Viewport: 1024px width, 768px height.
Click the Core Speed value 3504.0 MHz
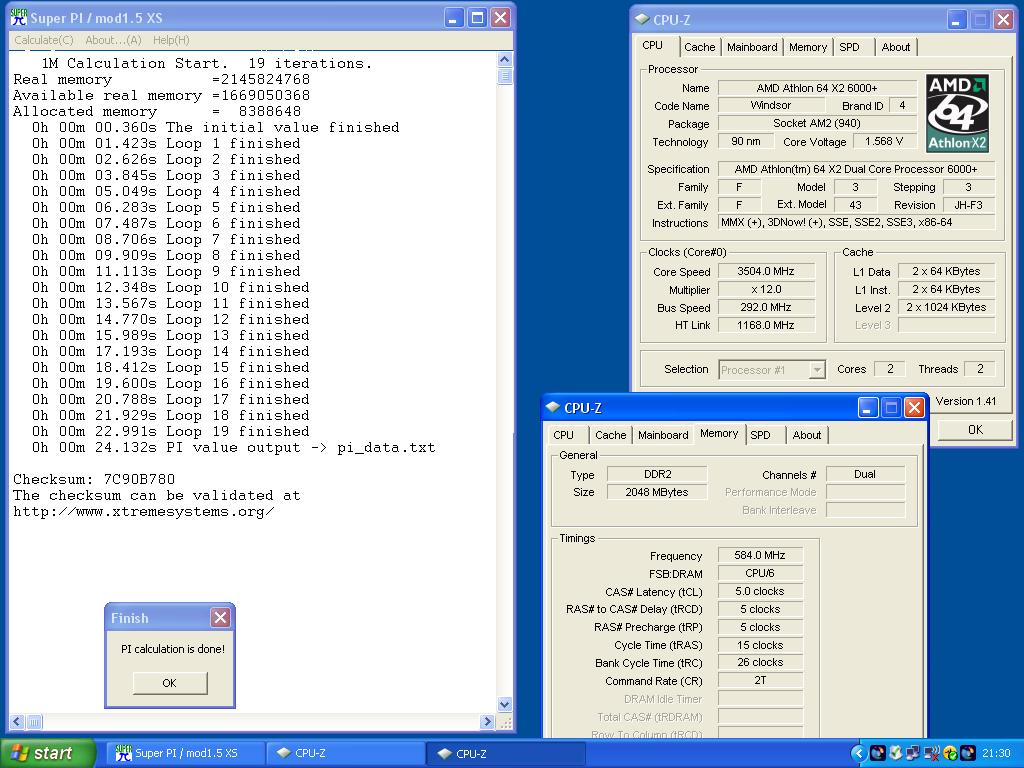point(766,271)
